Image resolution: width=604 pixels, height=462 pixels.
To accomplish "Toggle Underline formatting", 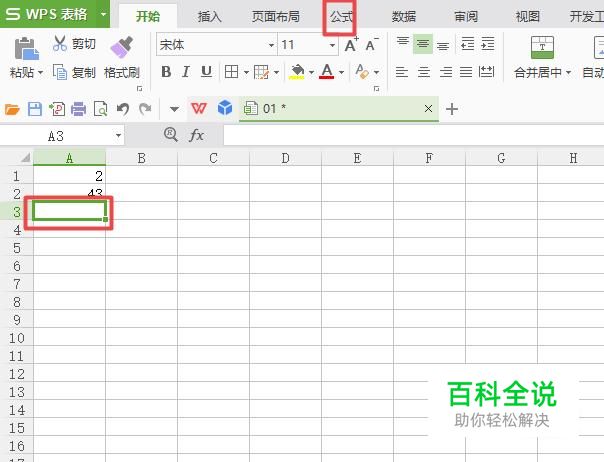I will [206, 72].
